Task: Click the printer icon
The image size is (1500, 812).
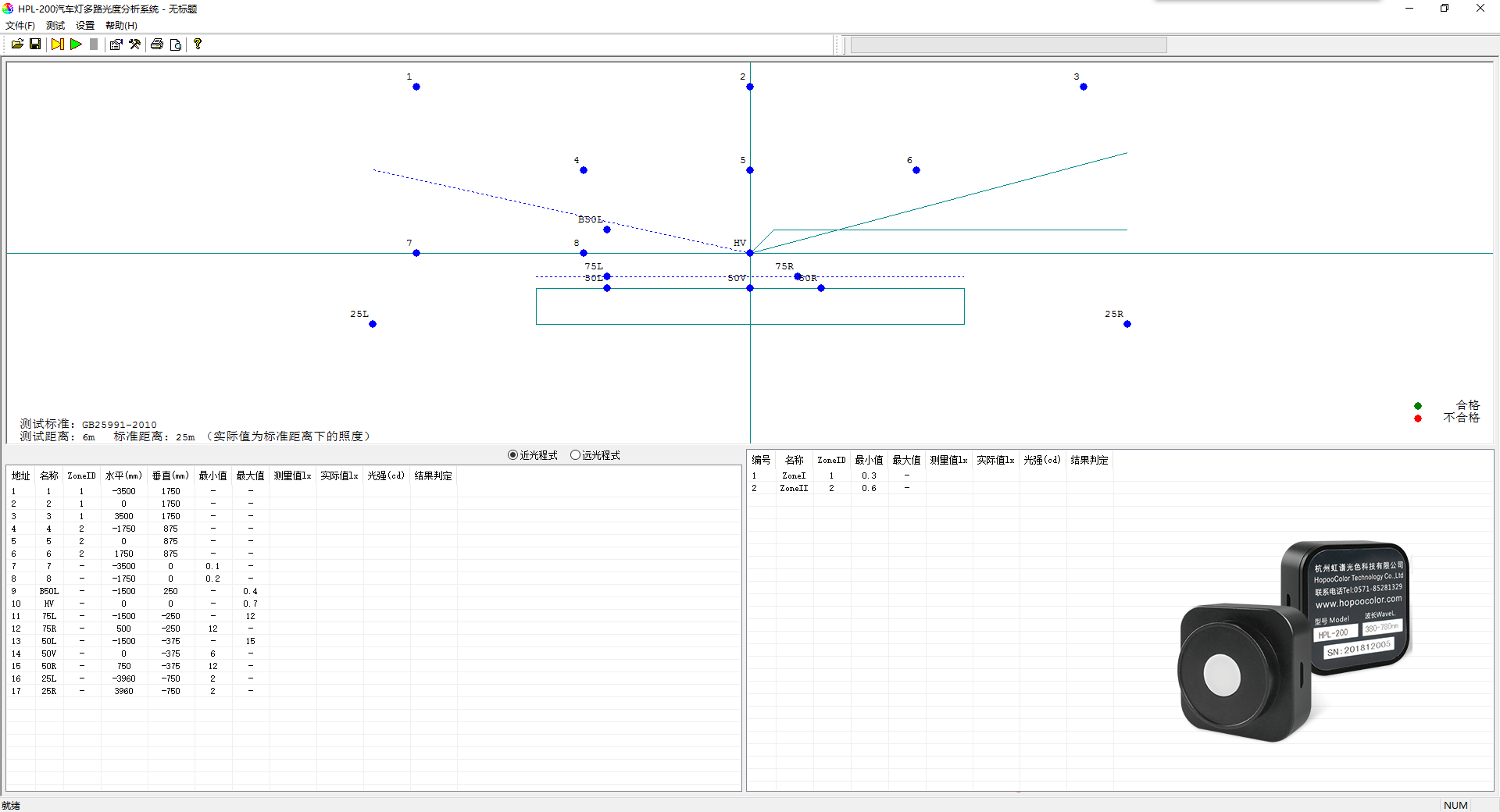Action: click(x=157, y=45)
